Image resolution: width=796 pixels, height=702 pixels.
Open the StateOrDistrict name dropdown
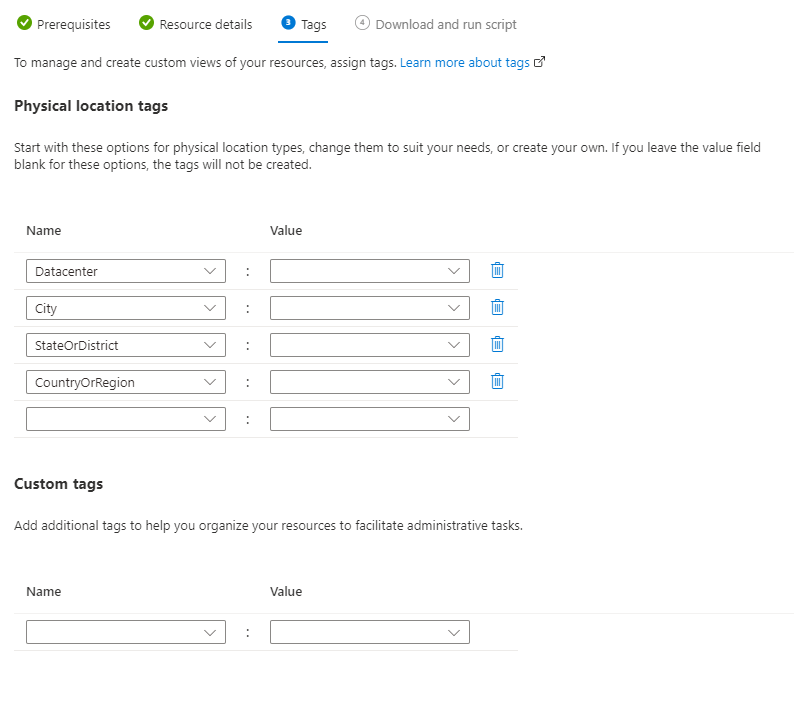pos(209,345)
